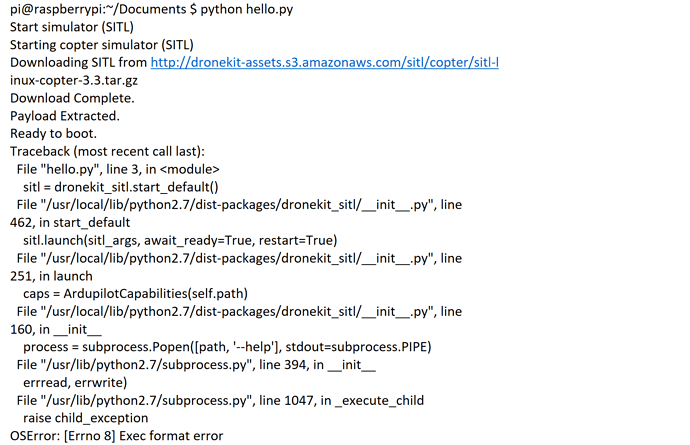This screenshot has width=690, height=445.
Task: Click the 'Payload Extracted.' message
Action: 65,116
